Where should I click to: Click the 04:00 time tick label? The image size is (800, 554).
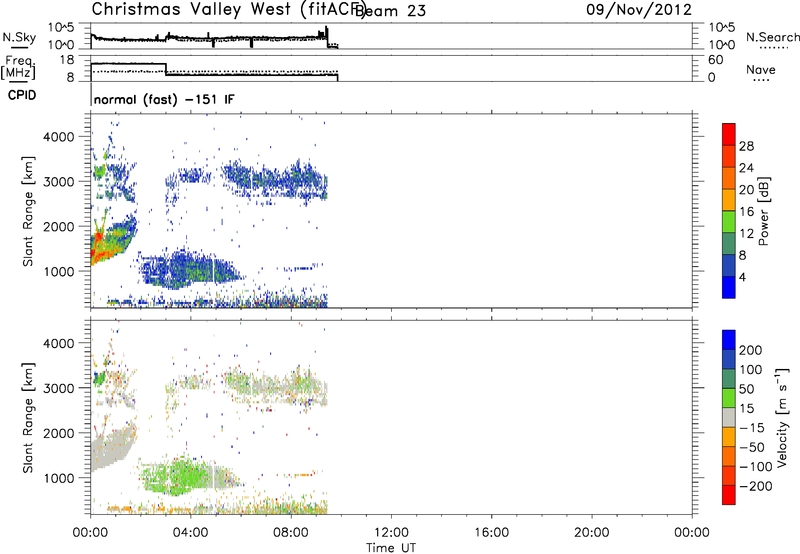[191, 533]
